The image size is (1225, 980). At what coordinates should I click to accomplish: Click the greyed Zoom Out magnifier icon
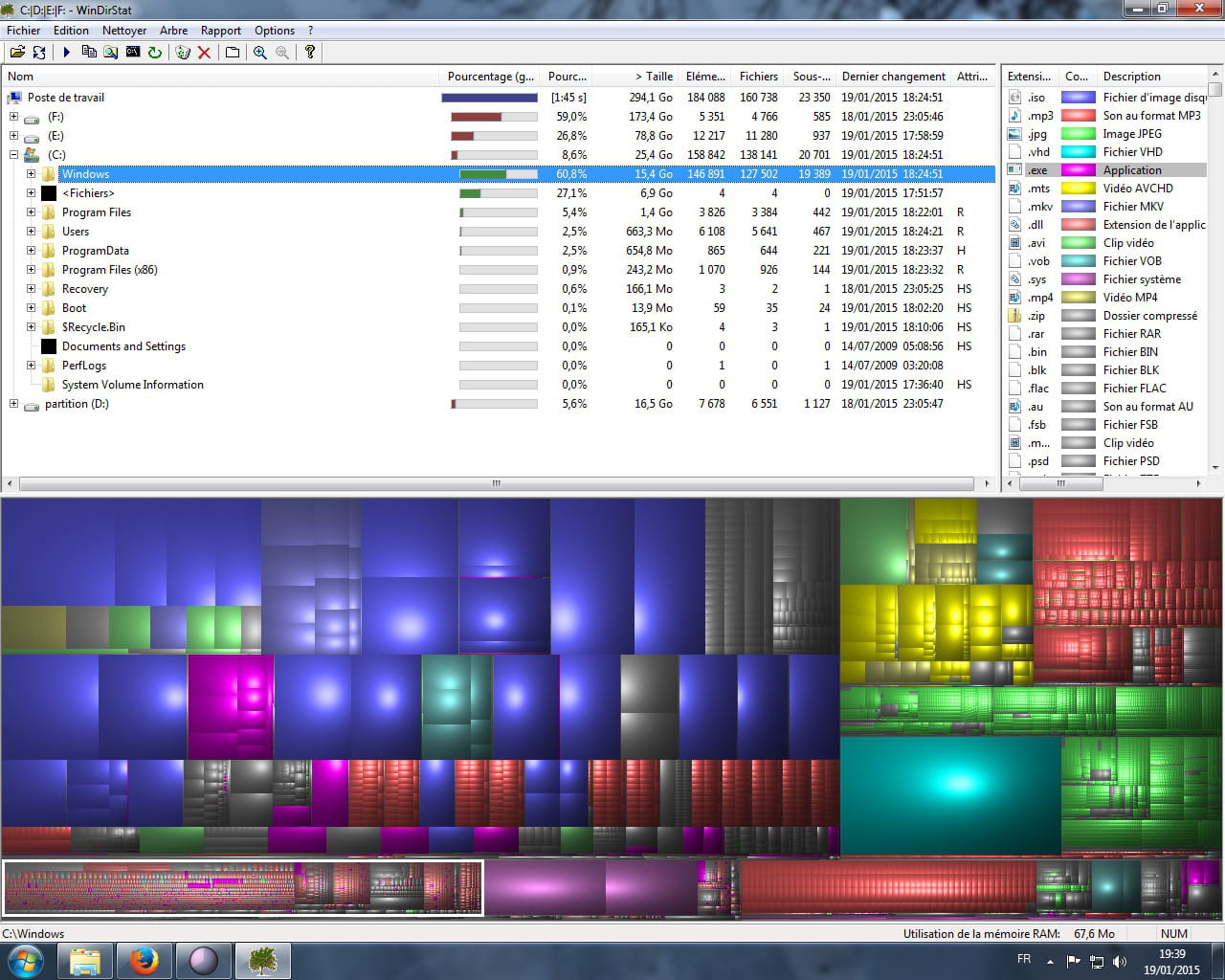pos(282,53)
